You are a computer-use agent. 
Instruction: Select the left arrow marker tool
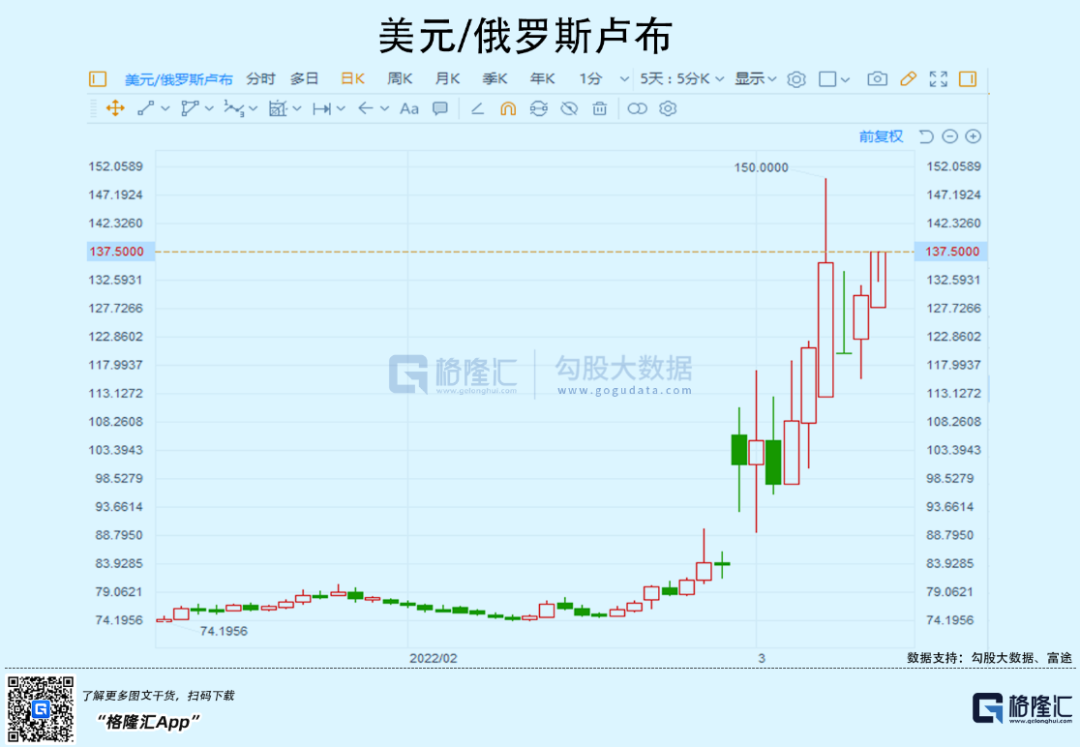coord(366,108)
